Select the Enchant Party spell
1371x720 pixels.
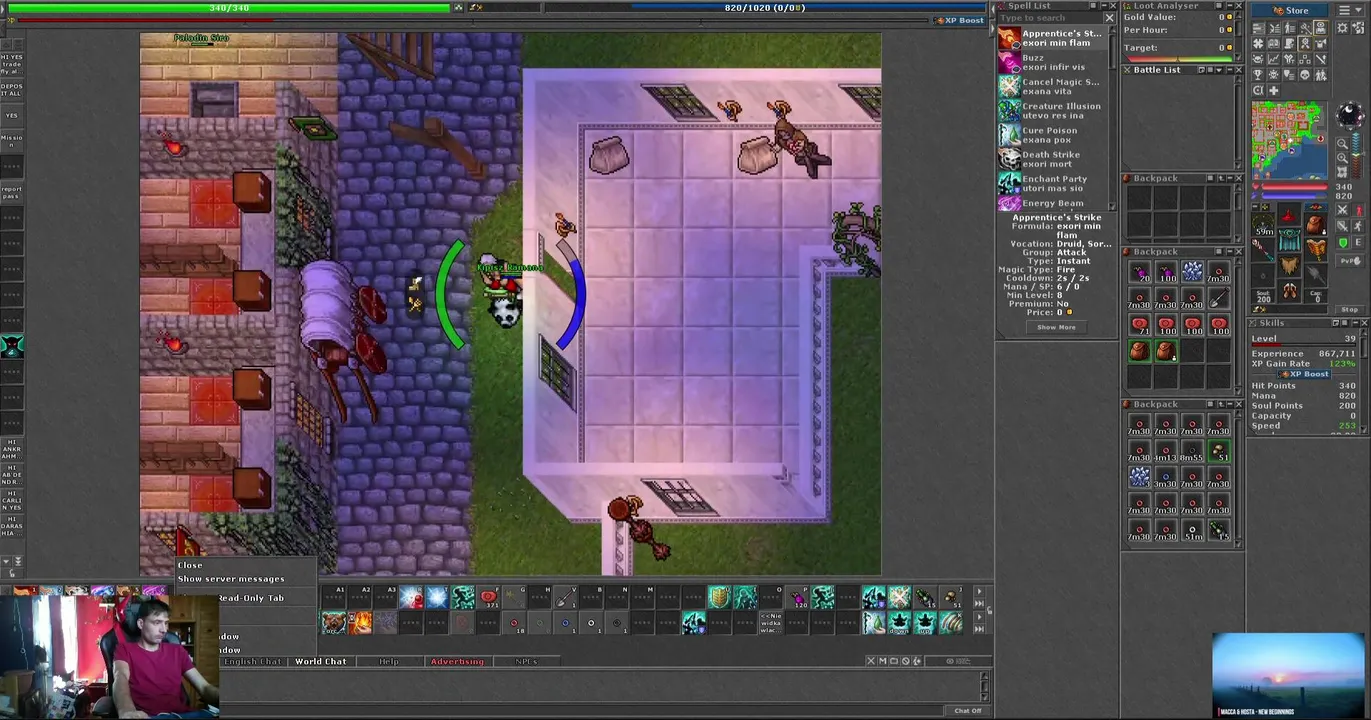pyautogui.click(x=1054, y=183)
